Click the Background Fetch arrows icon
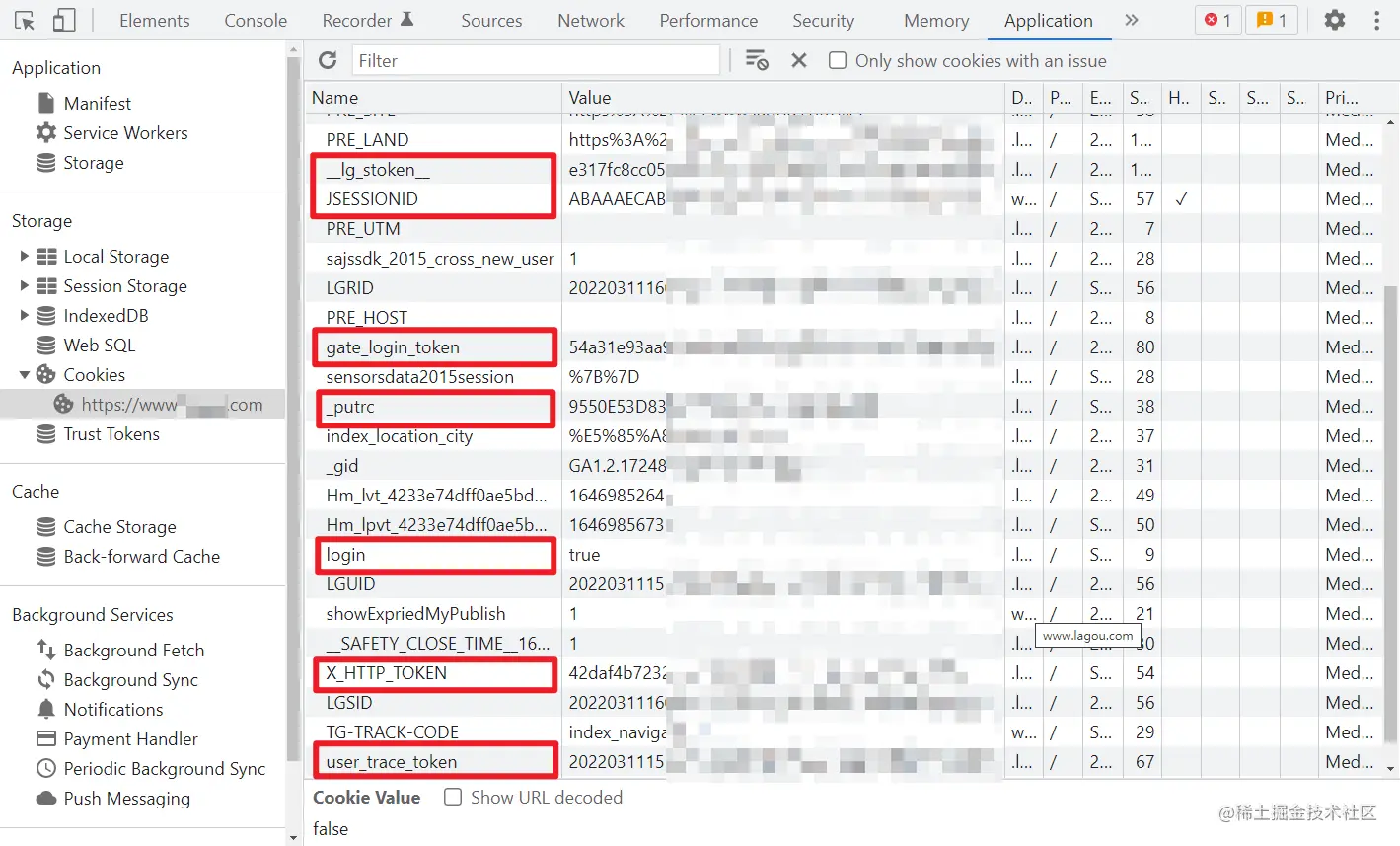This screenshot has width=1400, height=846. click(x=46, y=650)
